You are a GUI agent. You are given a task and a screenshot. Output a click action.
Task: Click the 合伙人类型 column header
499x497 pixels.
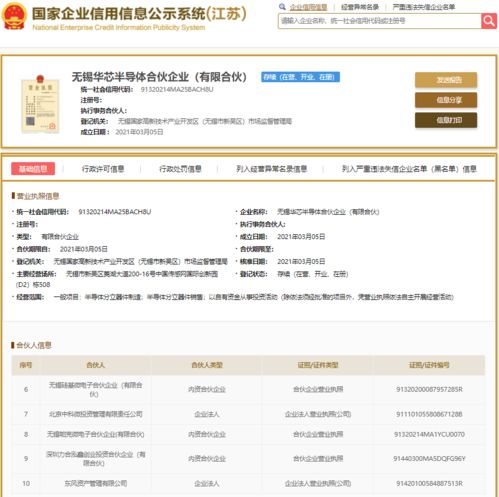(207, 365)
